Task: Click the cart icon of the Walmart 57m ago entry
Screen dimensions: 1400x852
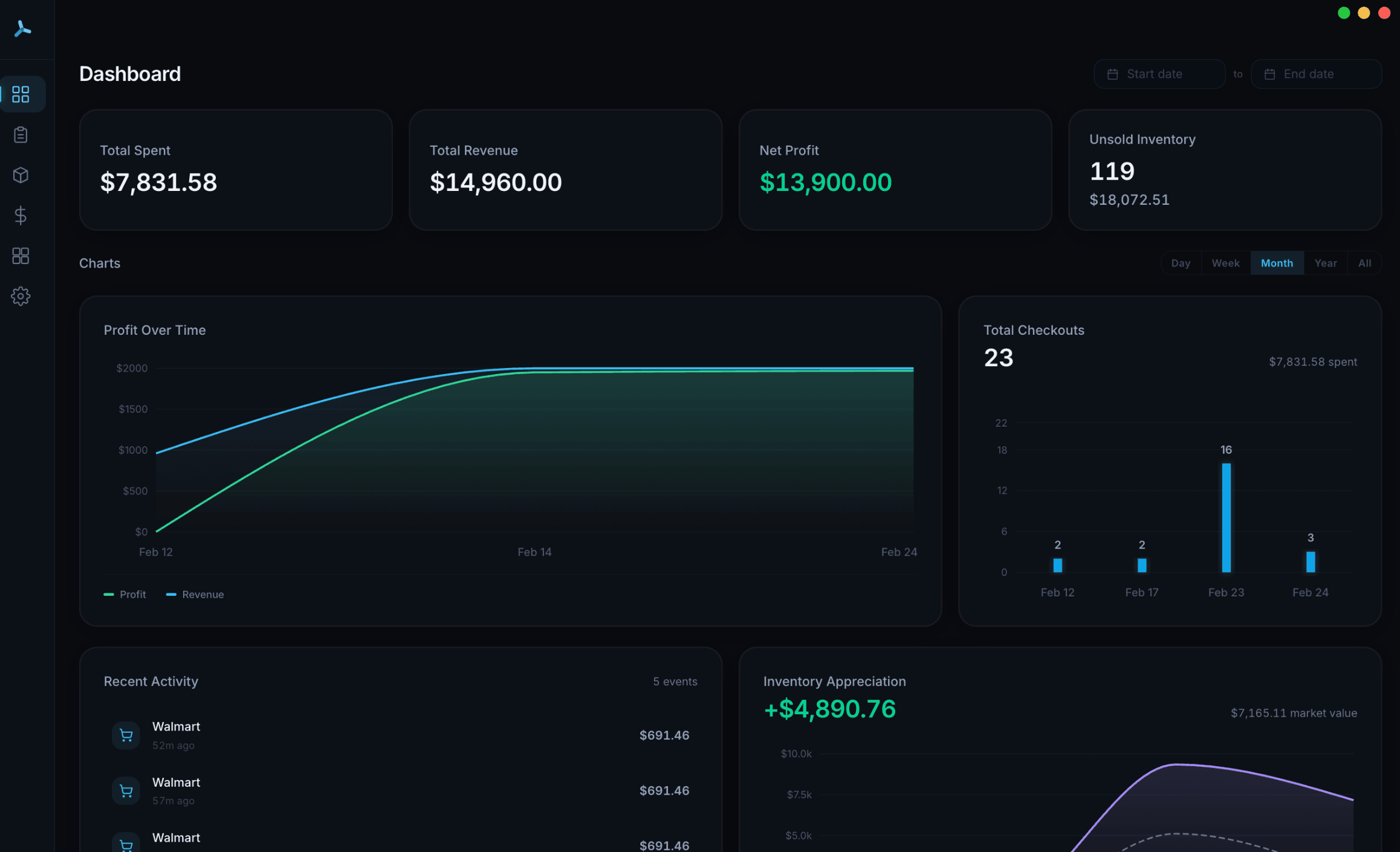Action: pyautogui.click(x=126, y=791)
